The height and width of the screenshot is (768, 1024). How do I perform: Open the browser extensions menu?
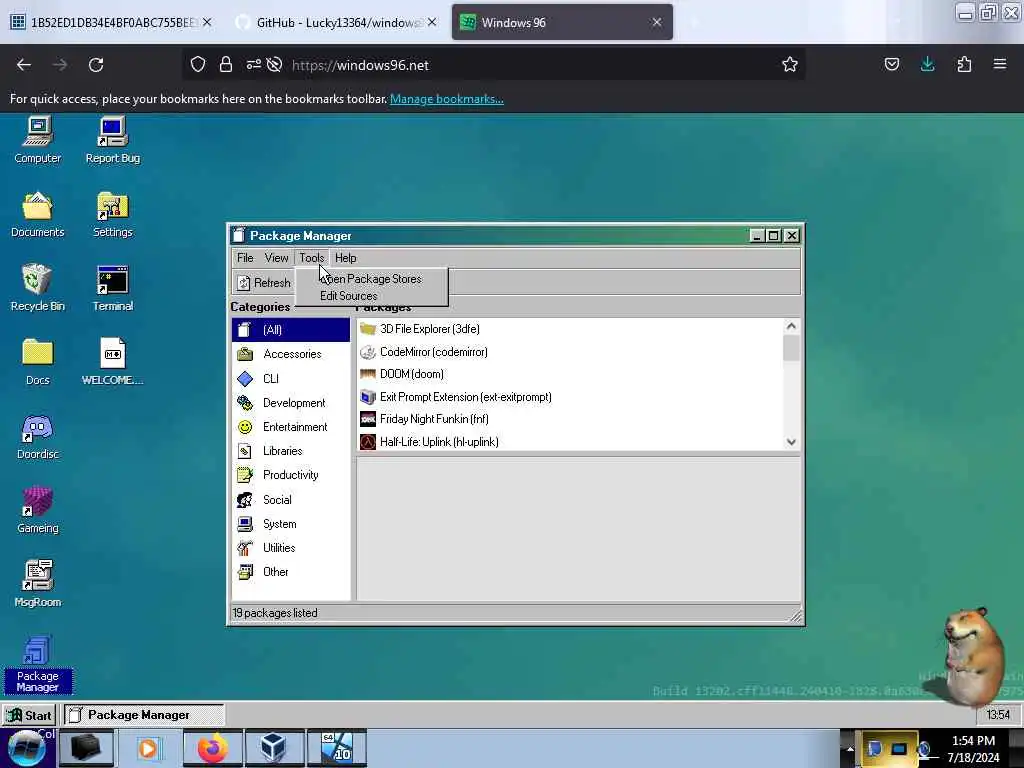pyautogui.click(x=964, y=64)
